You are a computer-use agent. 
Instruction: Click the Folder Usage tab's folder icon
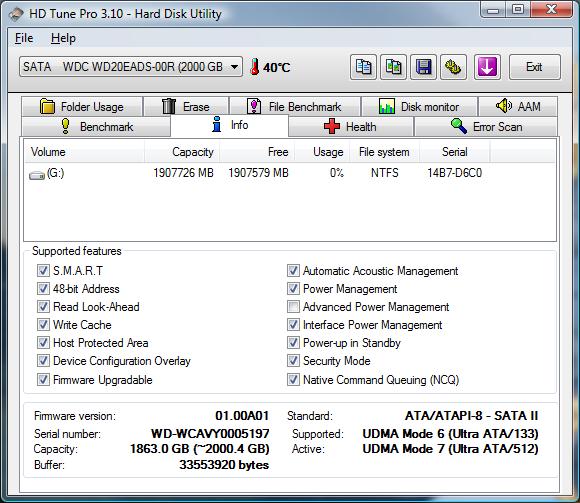[47, 107]
